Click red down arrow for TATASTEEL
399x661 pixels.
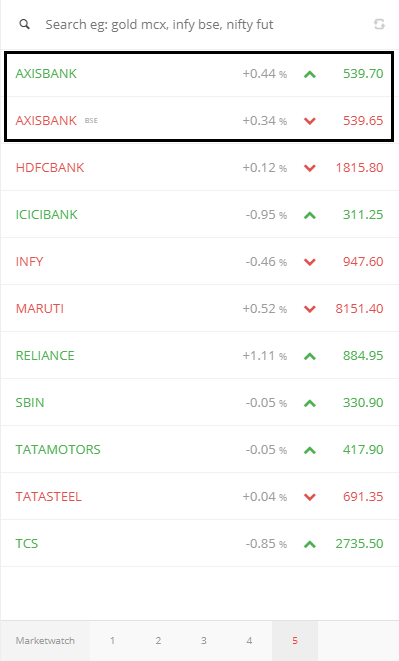click(x=310, y=497)
